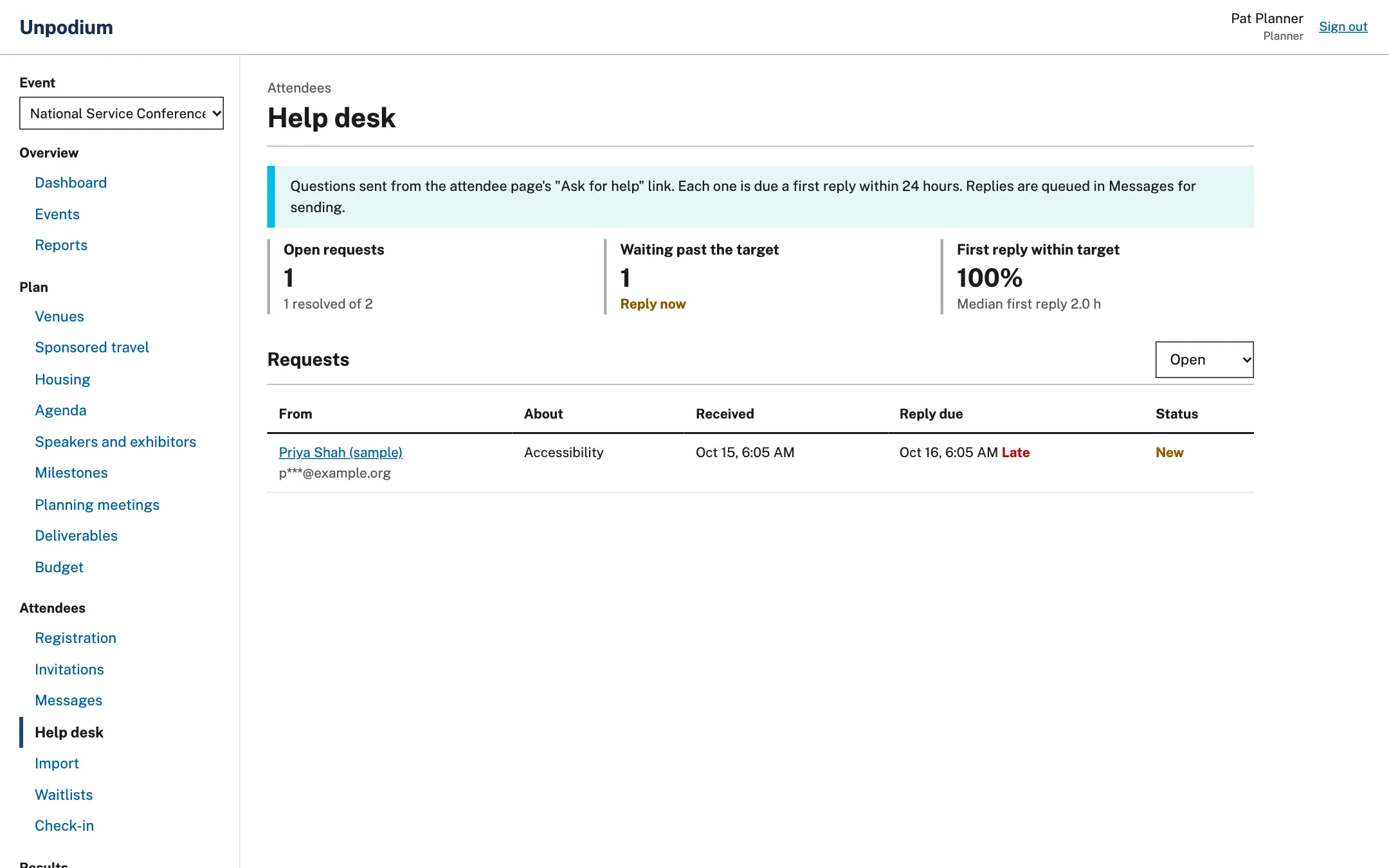Open the Event selector dropdown

[x=122, y=113]
